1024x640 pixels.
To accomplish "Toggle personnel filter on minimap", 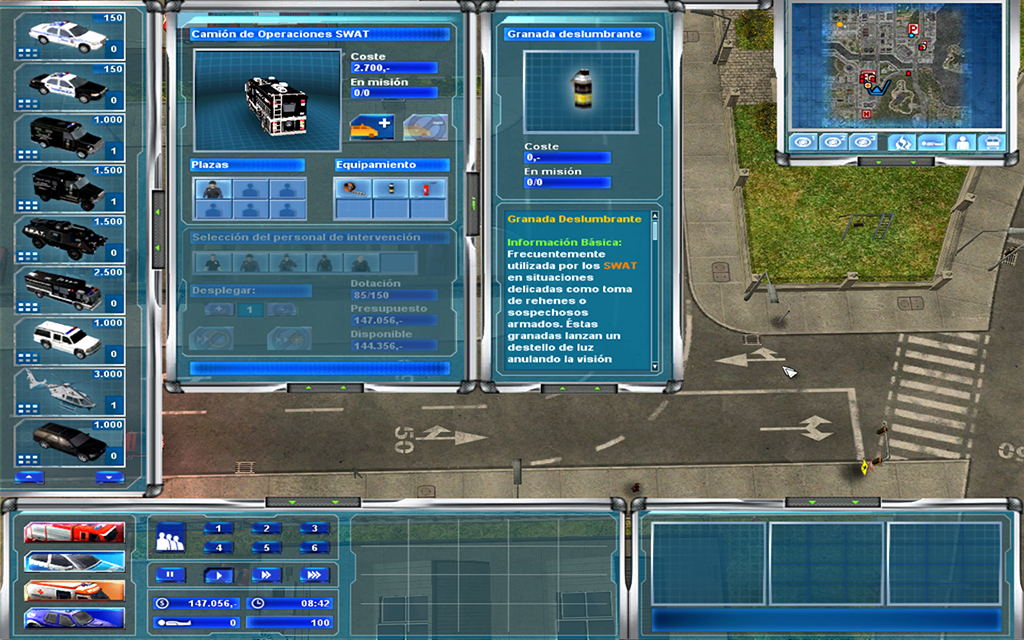I will (x=961, y=142).
